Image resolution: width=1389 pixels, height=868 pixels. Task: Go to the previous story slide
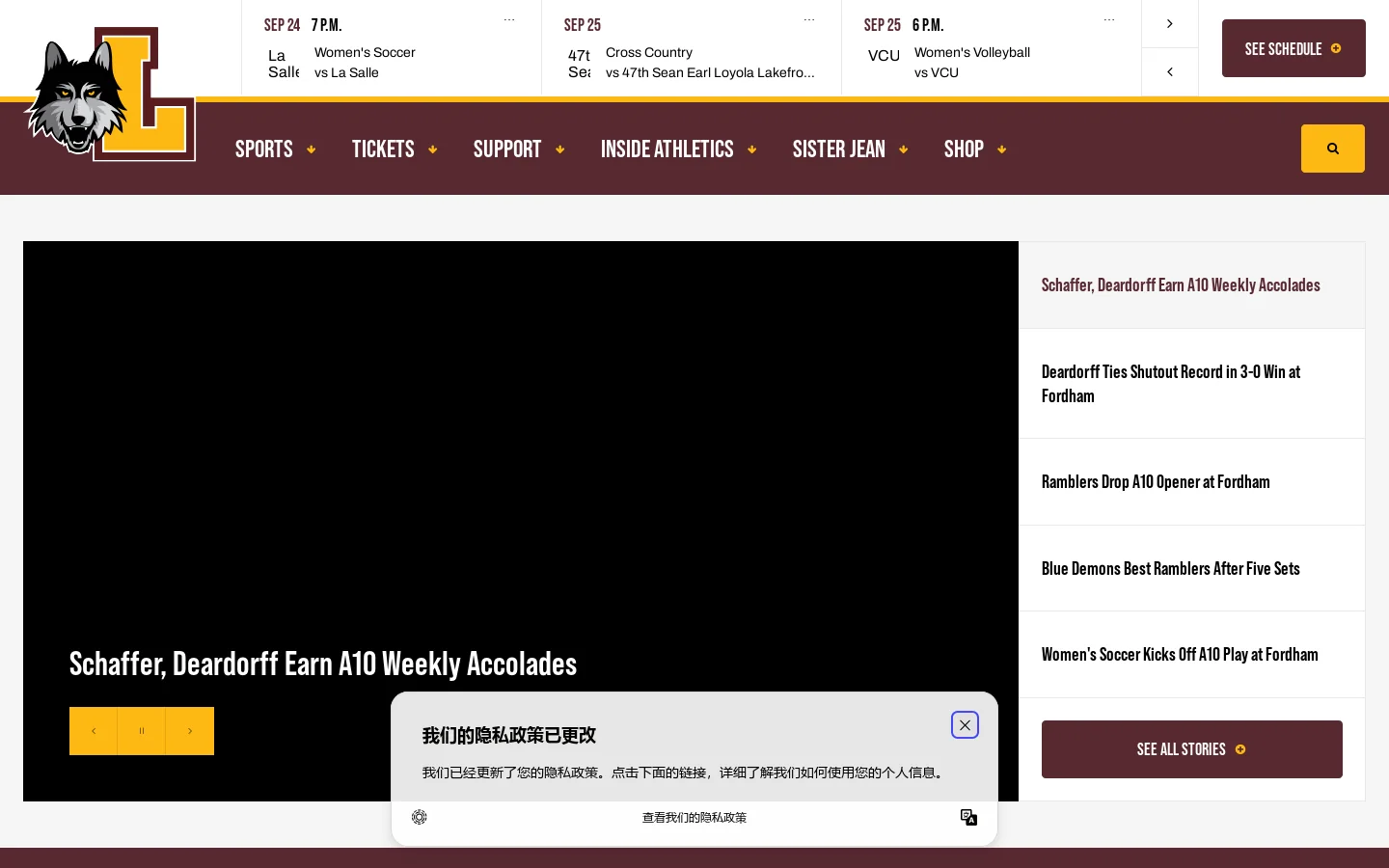94,731
